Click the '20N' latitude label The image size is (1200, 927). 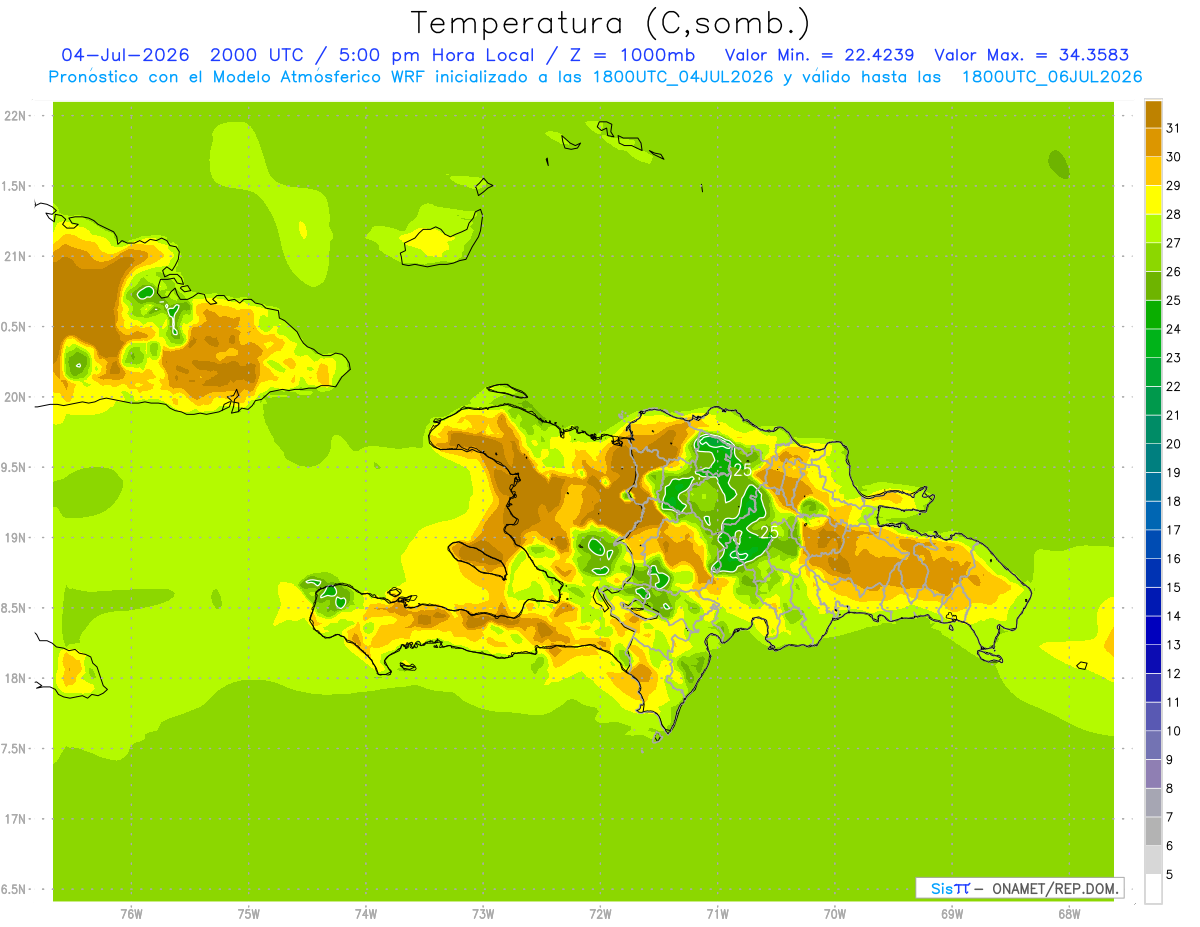point(16,397)
